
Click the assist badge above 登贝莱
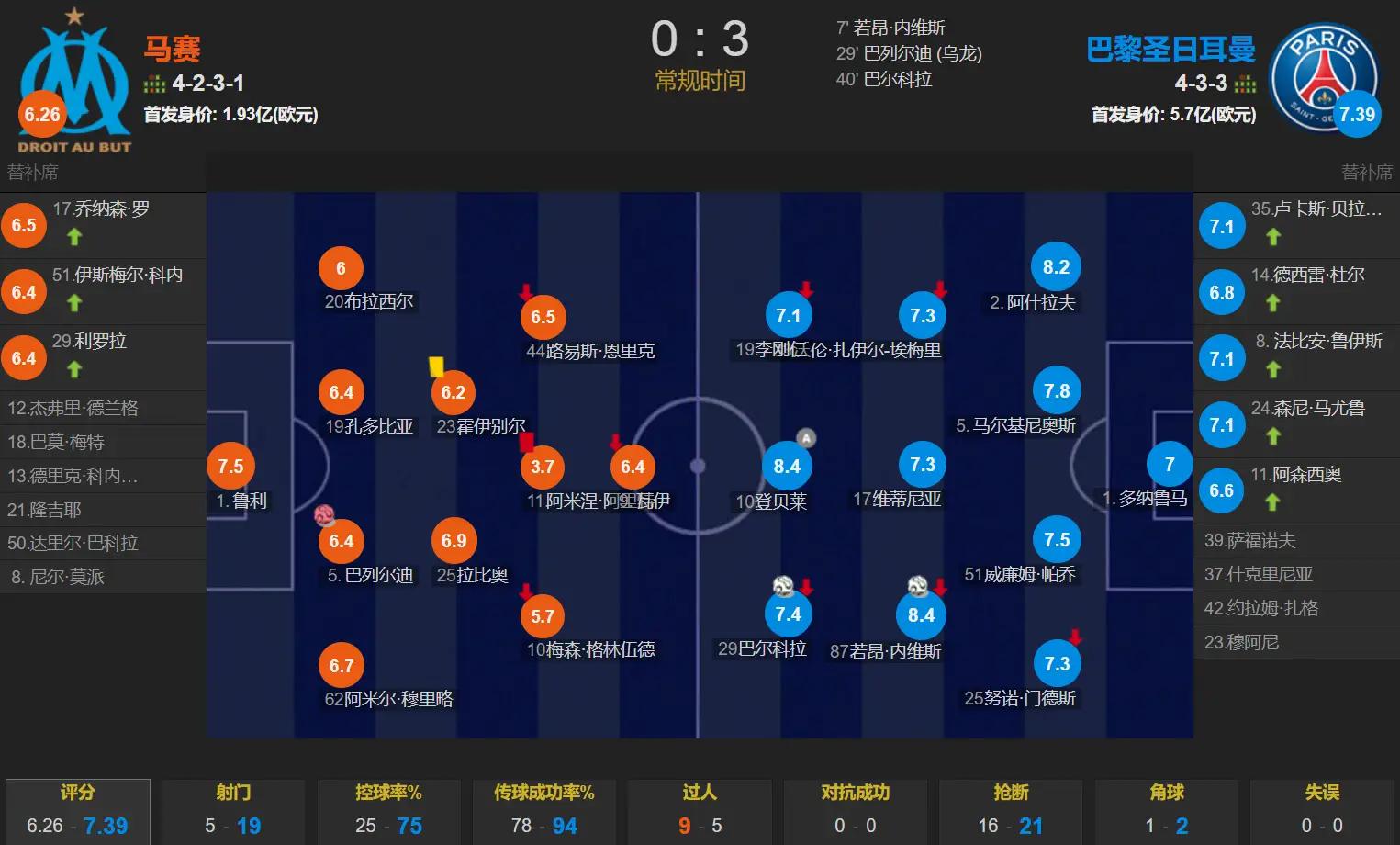click(805, 438)
